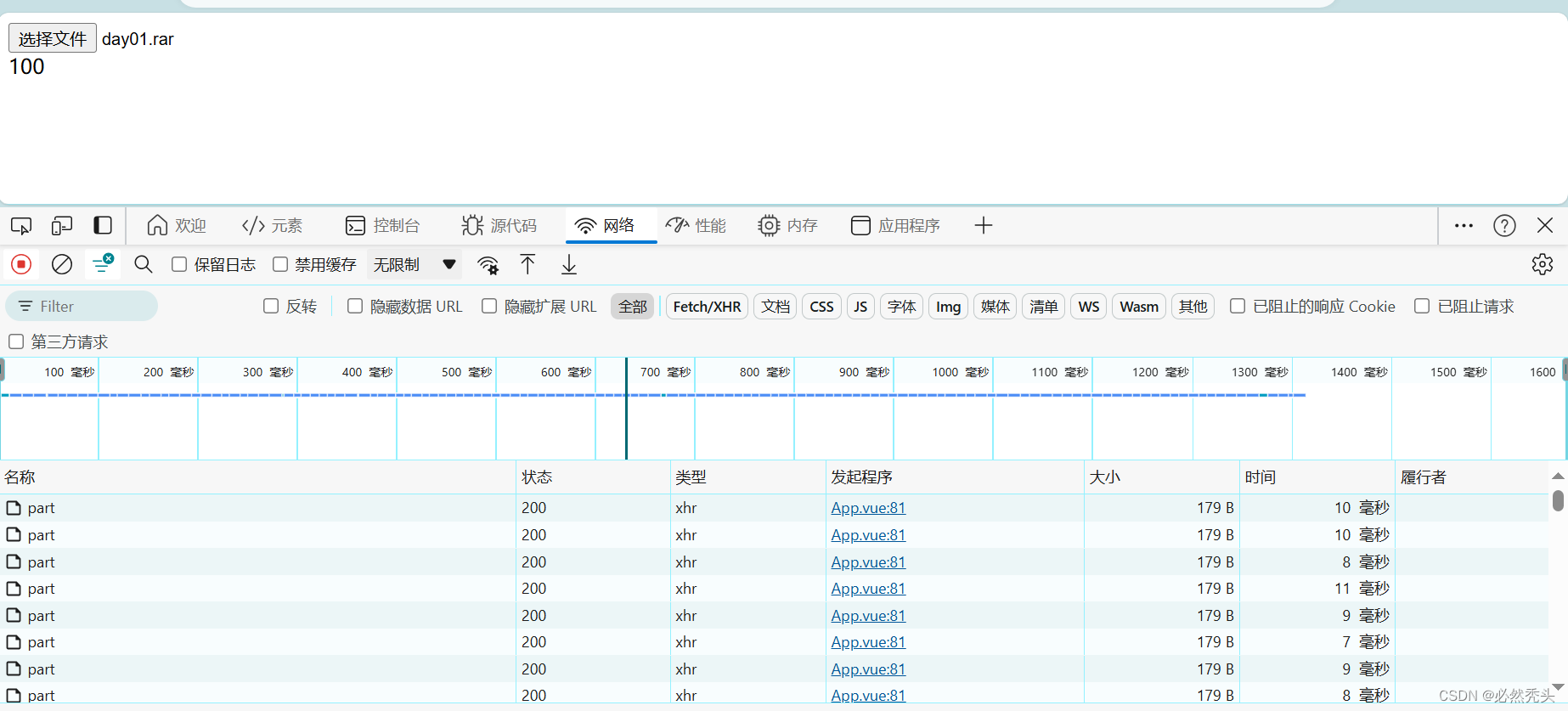This screenshot has width=1568, height=711.
Task: Open the 欢迎 welcome tab
Action: [177, 225]
